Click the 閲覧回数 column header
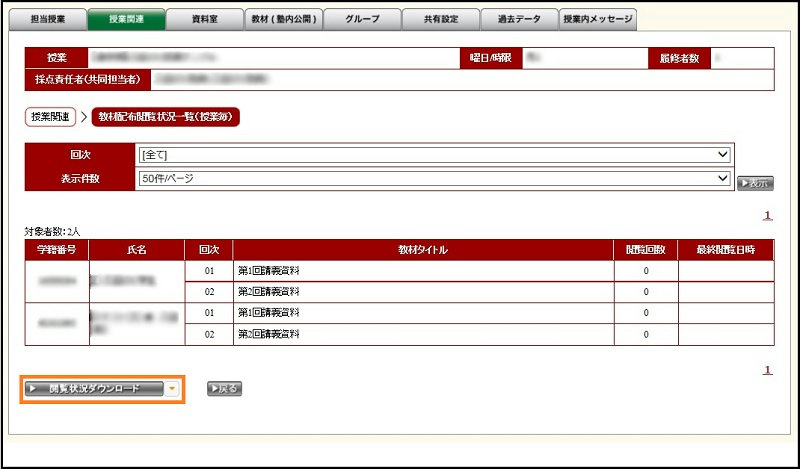 point(645,249)
